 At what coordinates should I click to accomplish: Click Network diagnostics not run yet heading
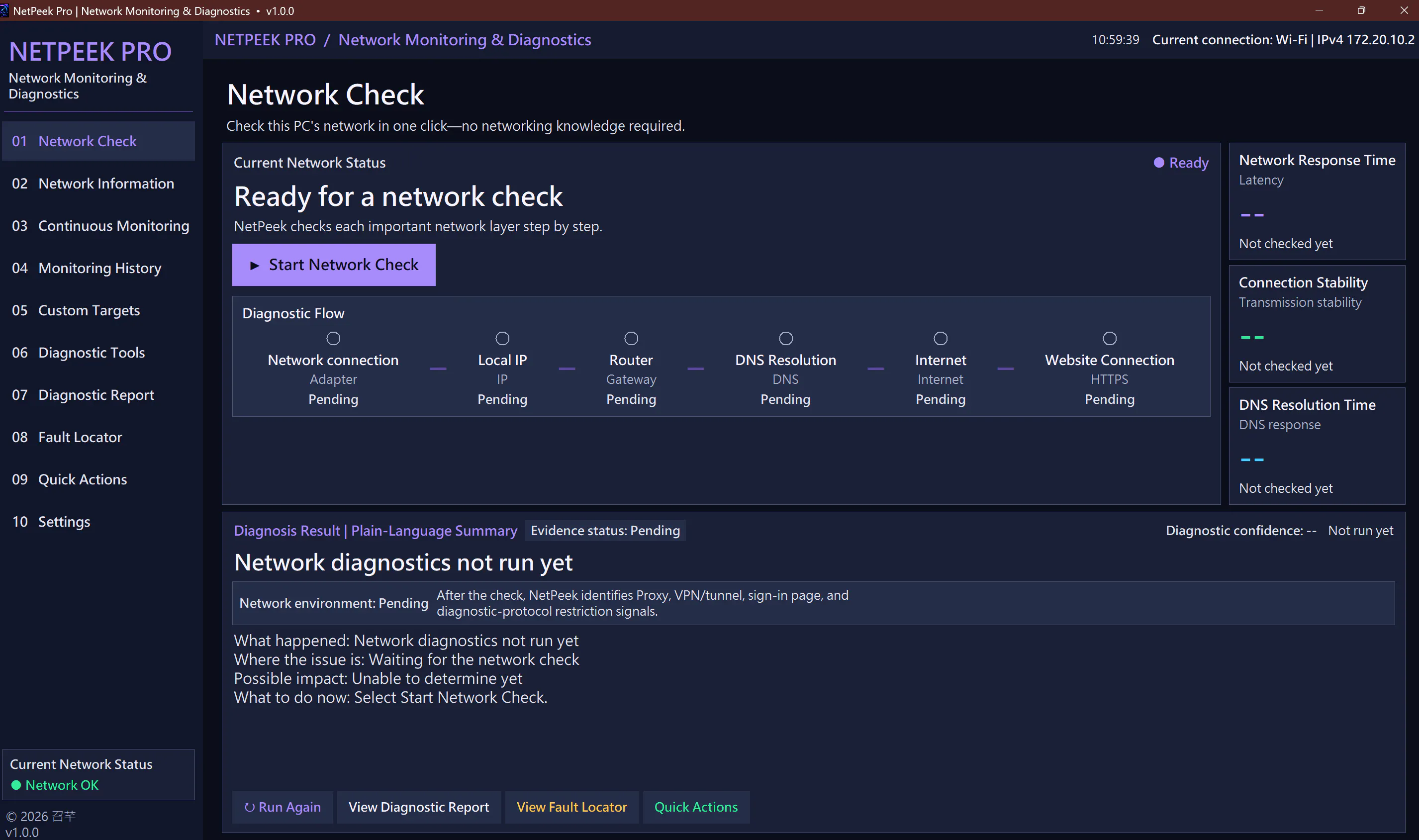pyautogui.click(x=403, y=562)
